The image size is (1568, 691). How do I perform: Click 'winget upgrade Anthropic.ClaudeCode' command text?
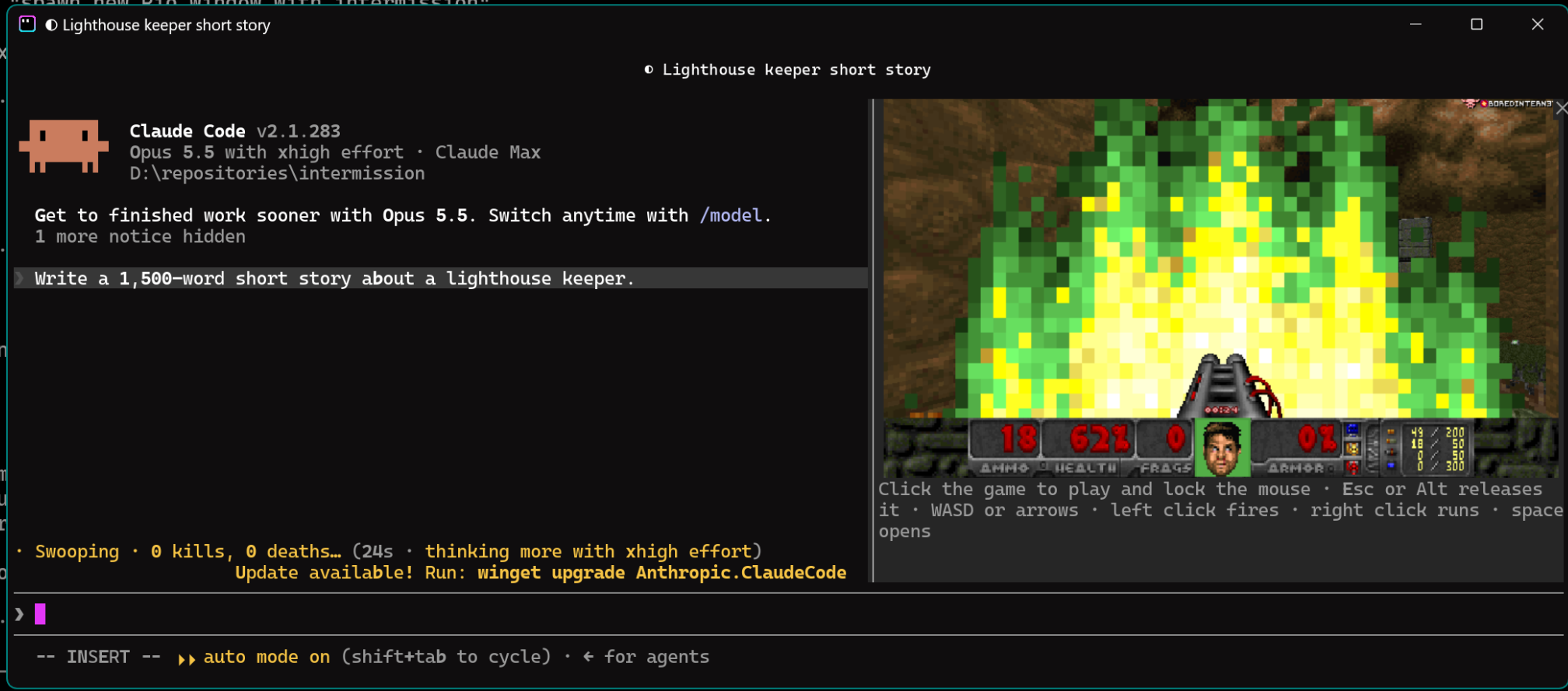coord(662,573)
